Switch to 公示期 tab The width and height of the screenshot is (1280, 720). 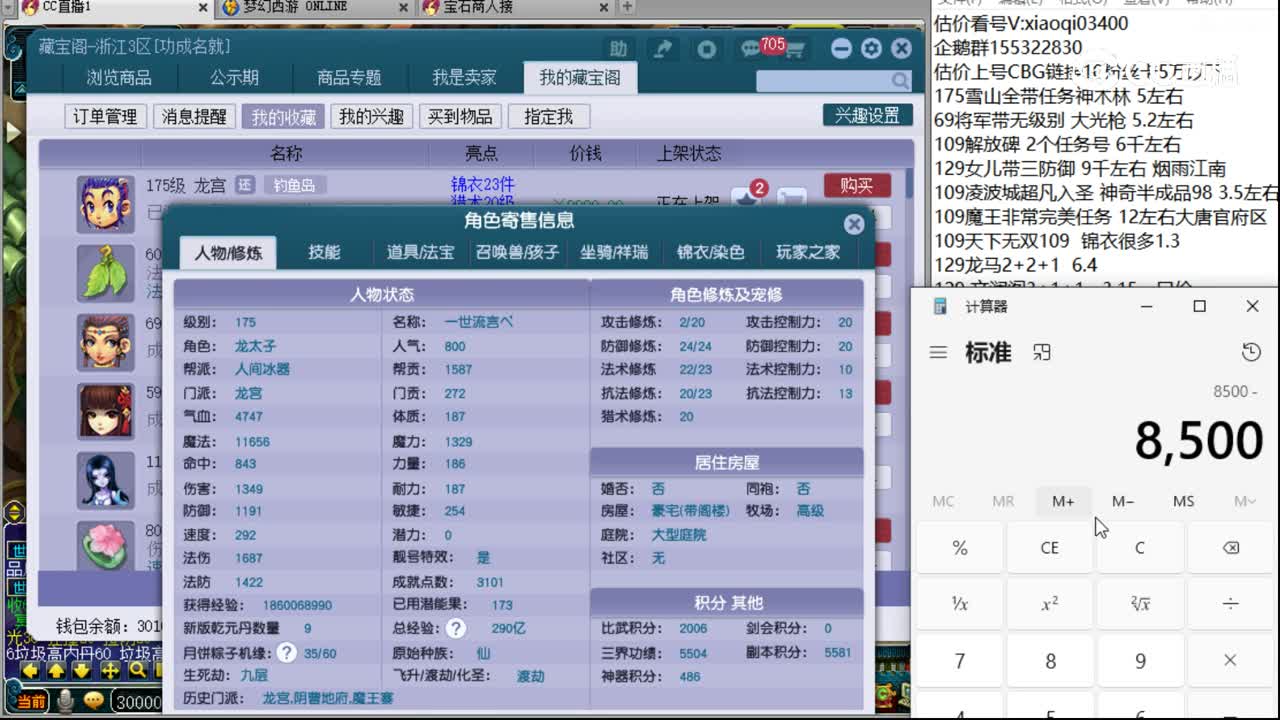tap(234, 77)
